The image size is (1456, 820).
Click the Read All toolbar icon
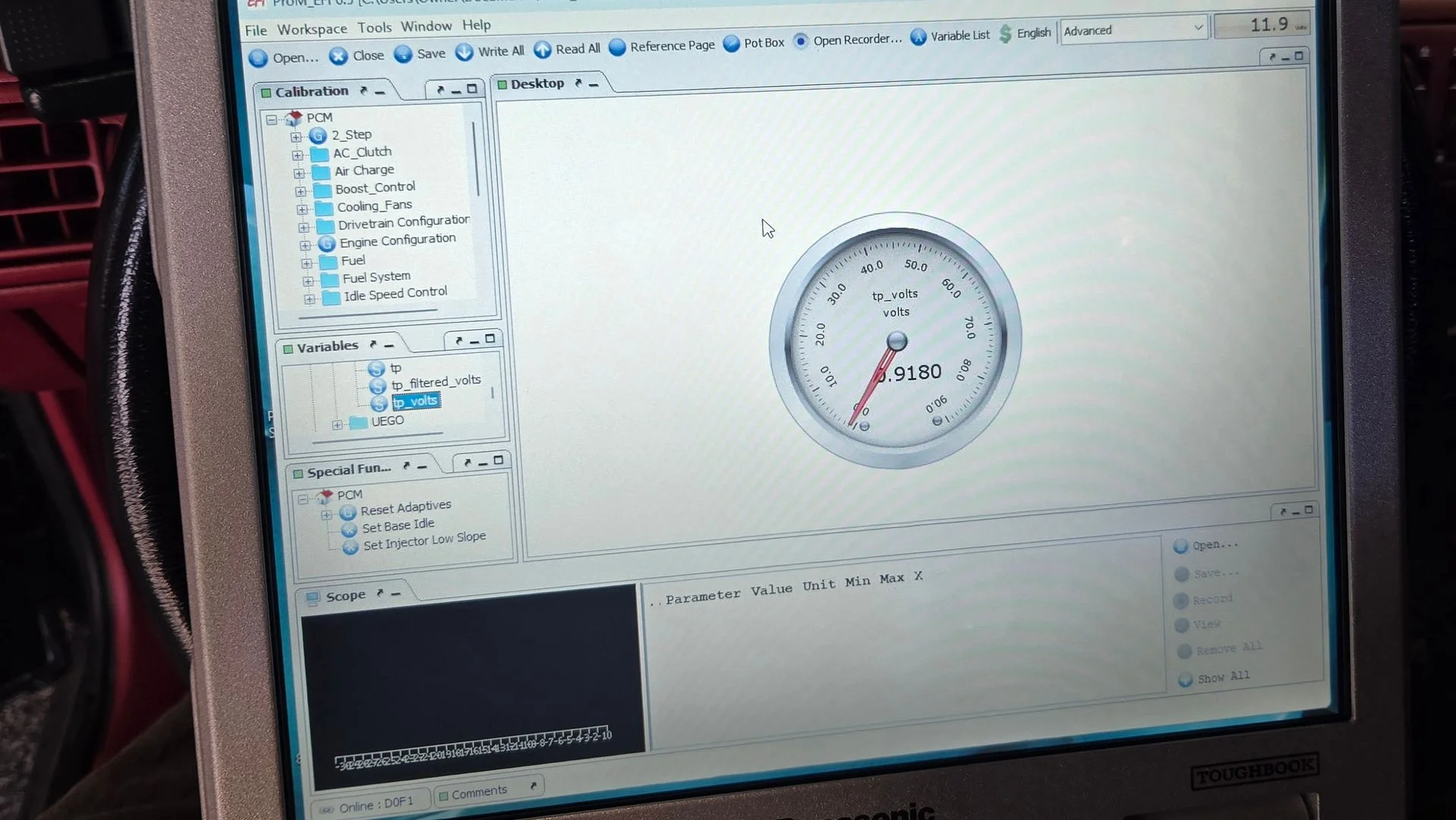coord(542,49)
